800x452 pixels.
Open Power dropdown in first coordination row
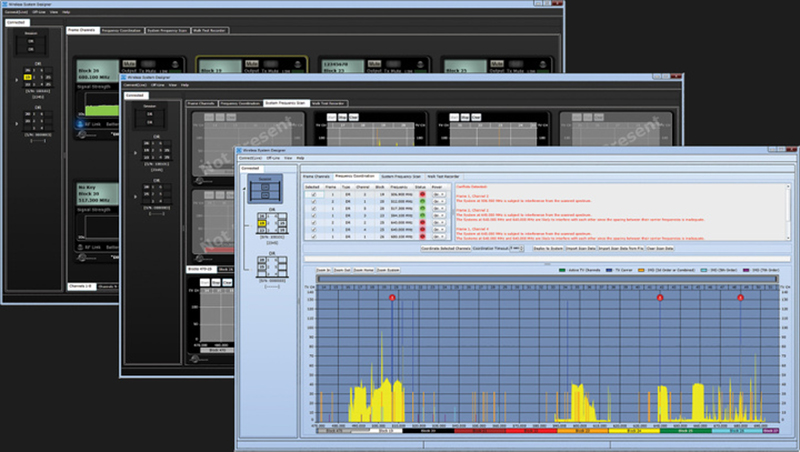pos(439,194)
